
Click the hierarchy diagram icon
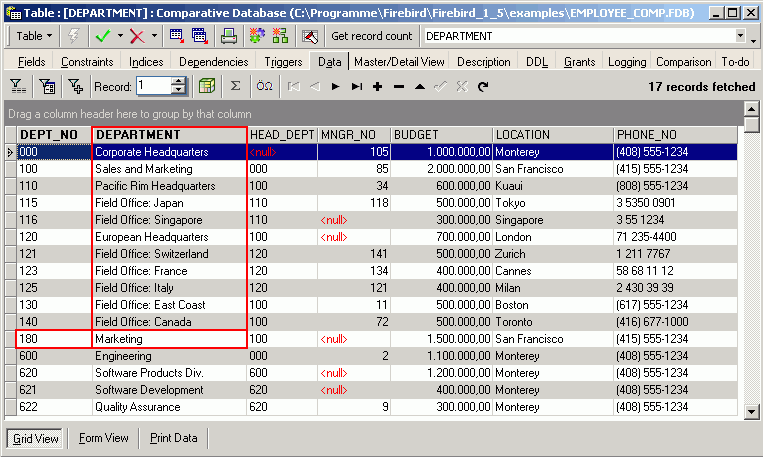click(280, 36)
